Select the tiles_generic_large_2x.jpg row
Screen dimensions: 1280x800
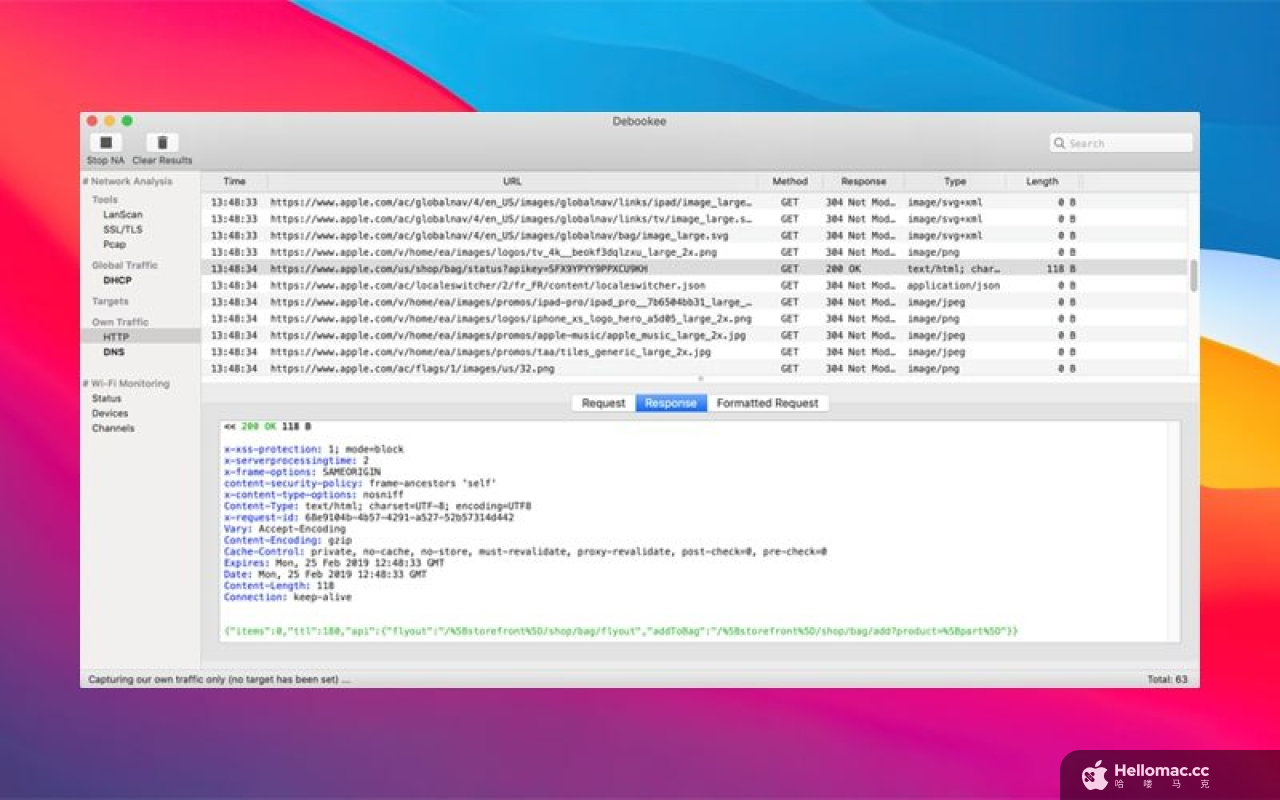[694, 352]
